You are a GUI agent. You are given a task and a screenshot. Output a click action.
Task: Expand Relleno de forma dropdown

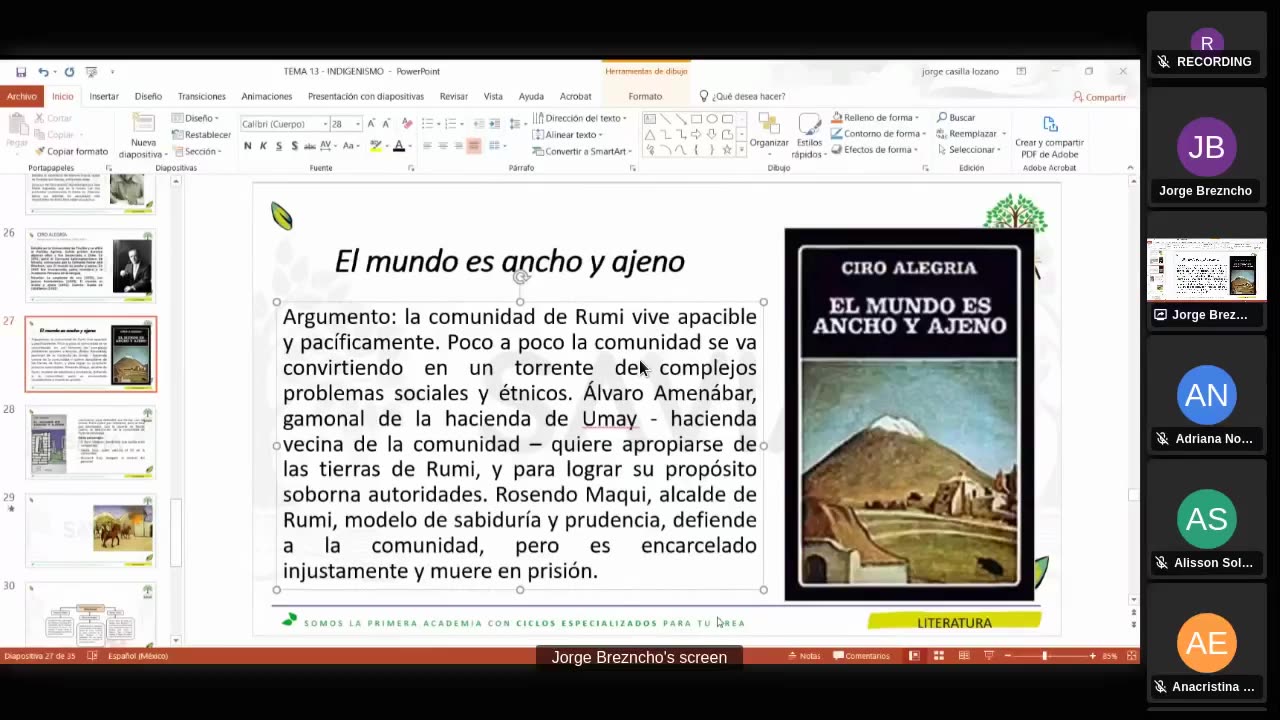coord(876,118)
